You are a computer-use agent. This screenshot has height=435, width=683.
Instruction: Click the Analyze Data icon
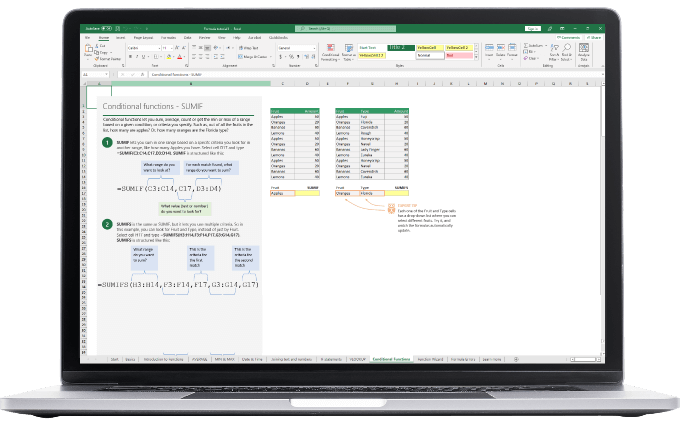[584, 48]
